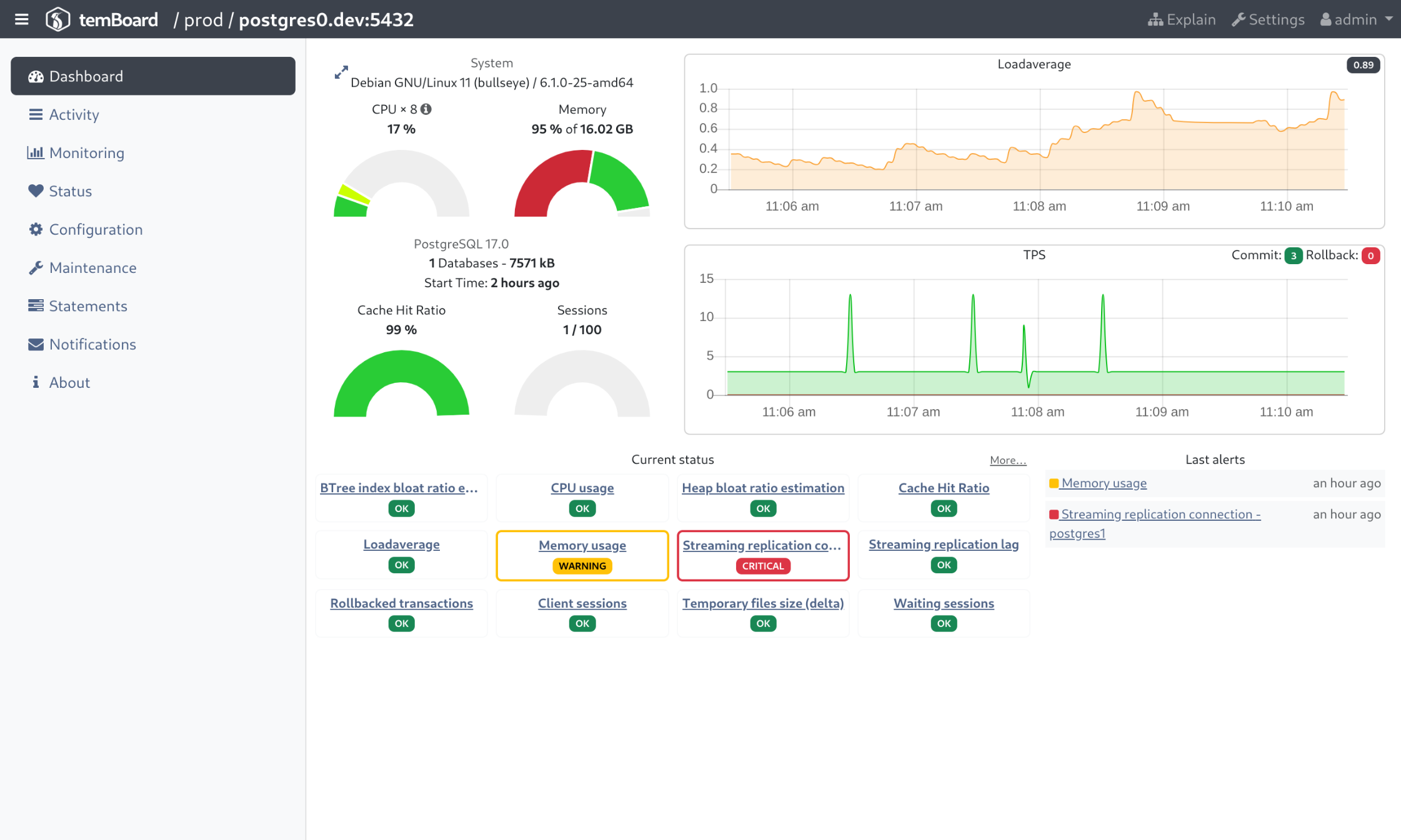1401x840 pixels.
Task: Open the admin user dropdown
Action: 1356,19
